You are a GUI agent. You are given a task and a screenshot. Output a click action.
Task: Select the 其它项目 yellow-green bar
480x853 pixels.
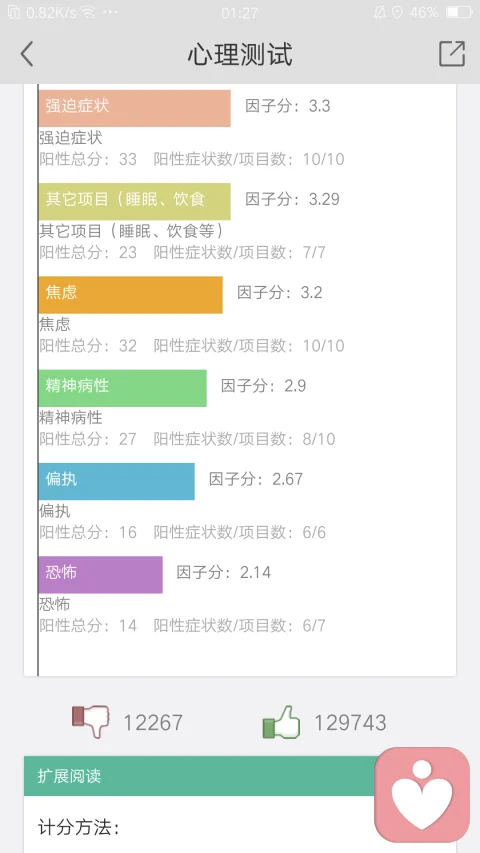tap(134, 201)
